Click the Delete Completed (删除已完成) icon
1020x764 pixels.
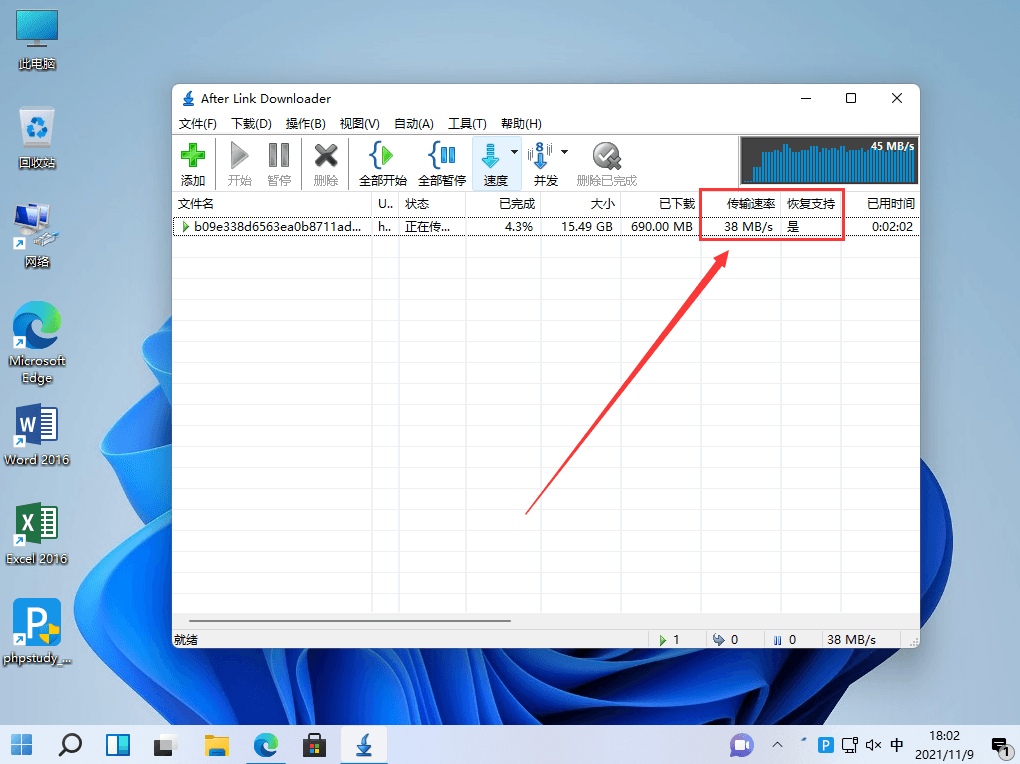click(606, 156)
